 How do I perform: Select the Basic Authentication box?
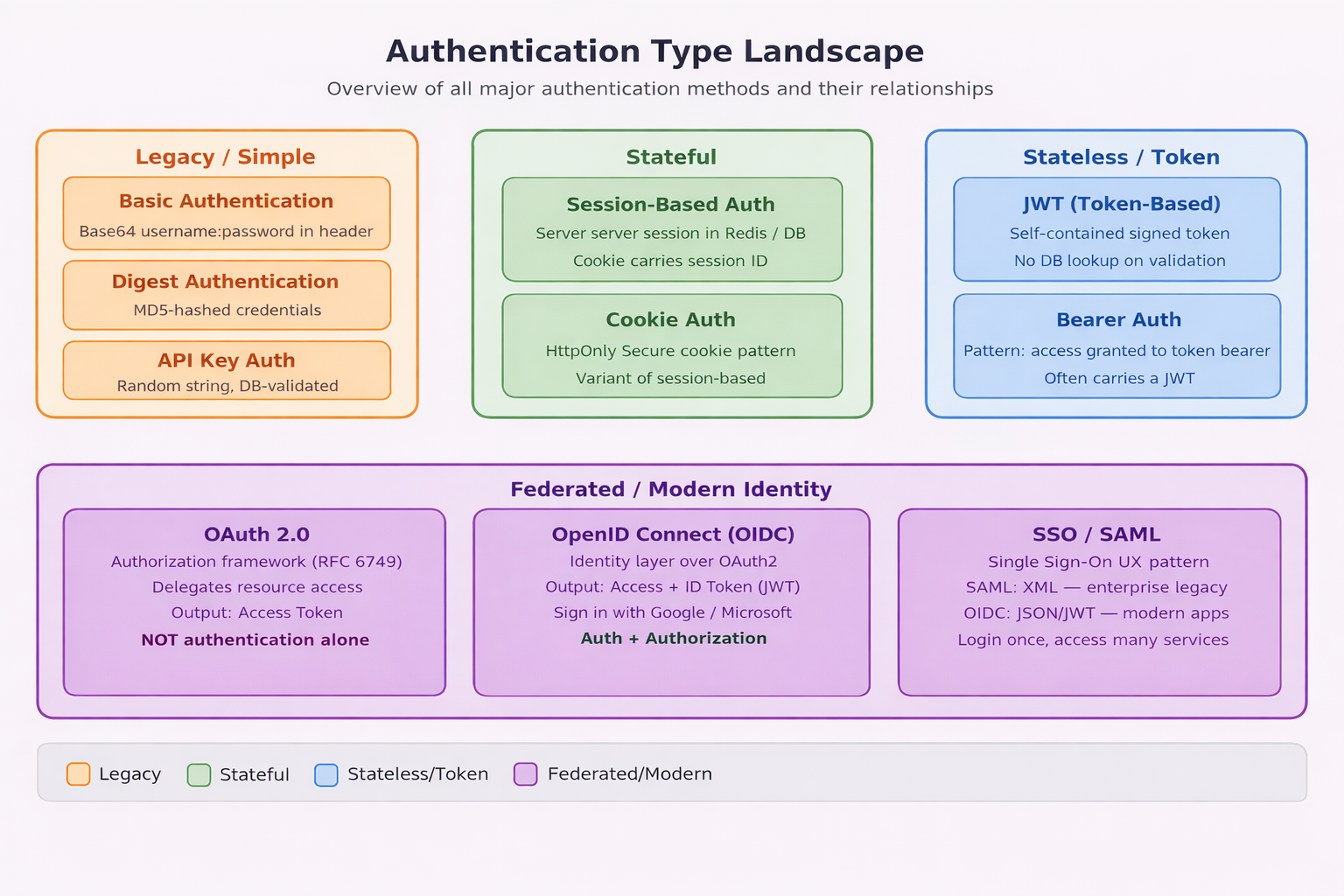pyautogui.click(x=227, y=213)
